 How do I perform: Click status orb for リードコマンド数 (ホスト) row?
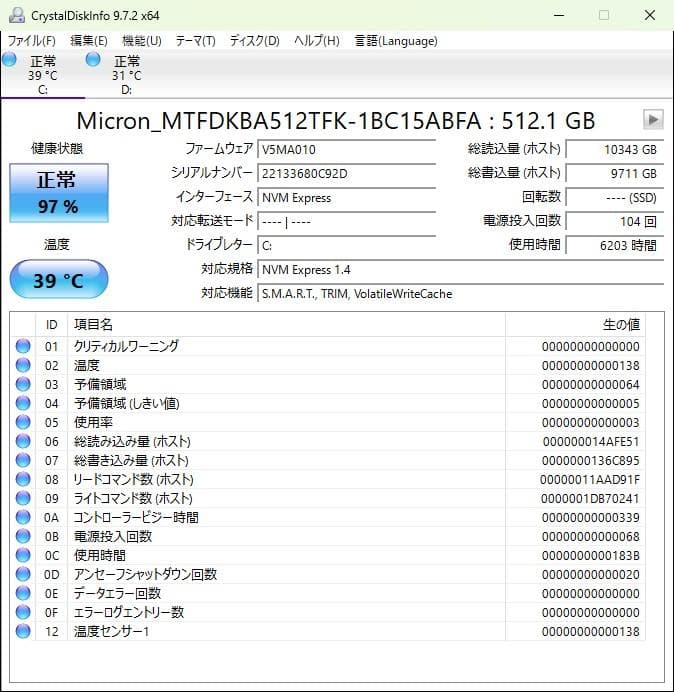pos(23,479)
